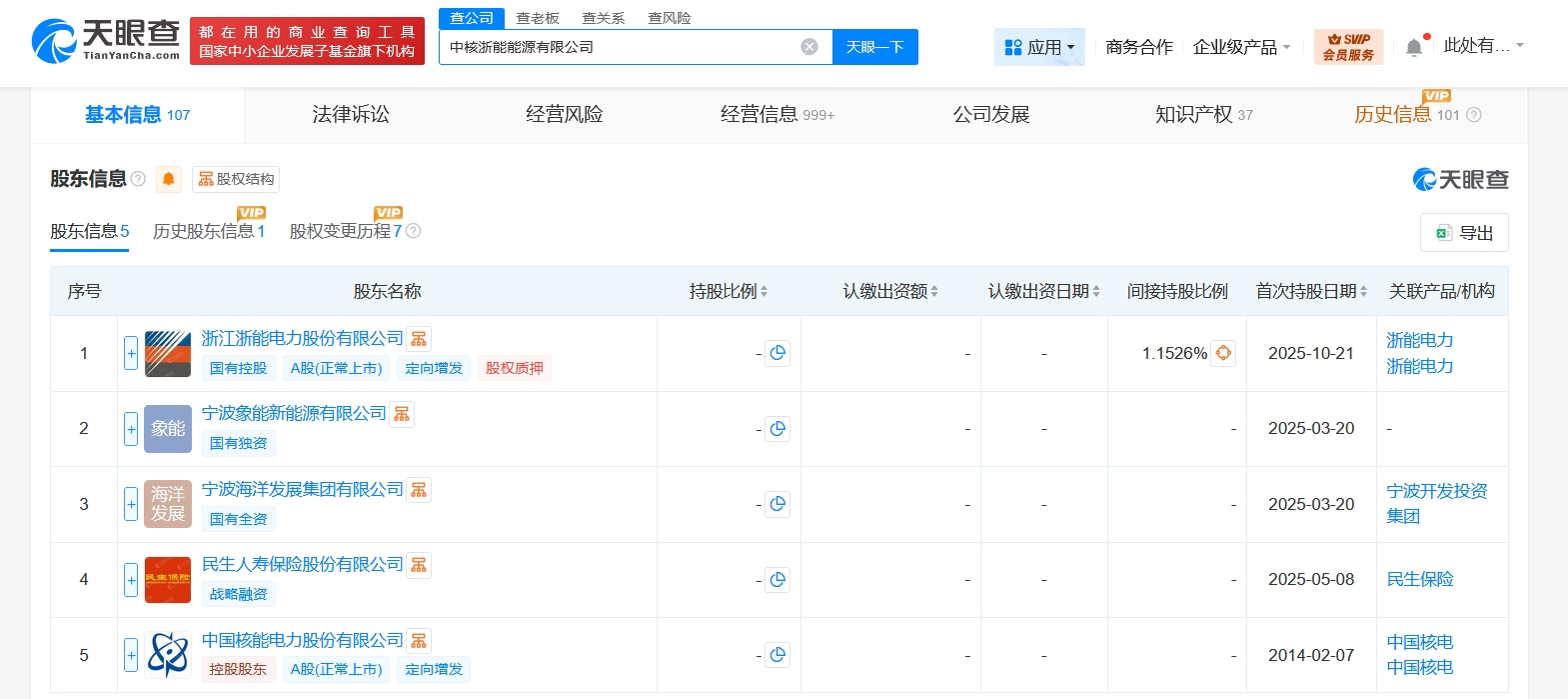1568x699 pixels.
Task: Click equity structure icon next to 宁波象能新能源有限公司
Action: click(402, 414)
